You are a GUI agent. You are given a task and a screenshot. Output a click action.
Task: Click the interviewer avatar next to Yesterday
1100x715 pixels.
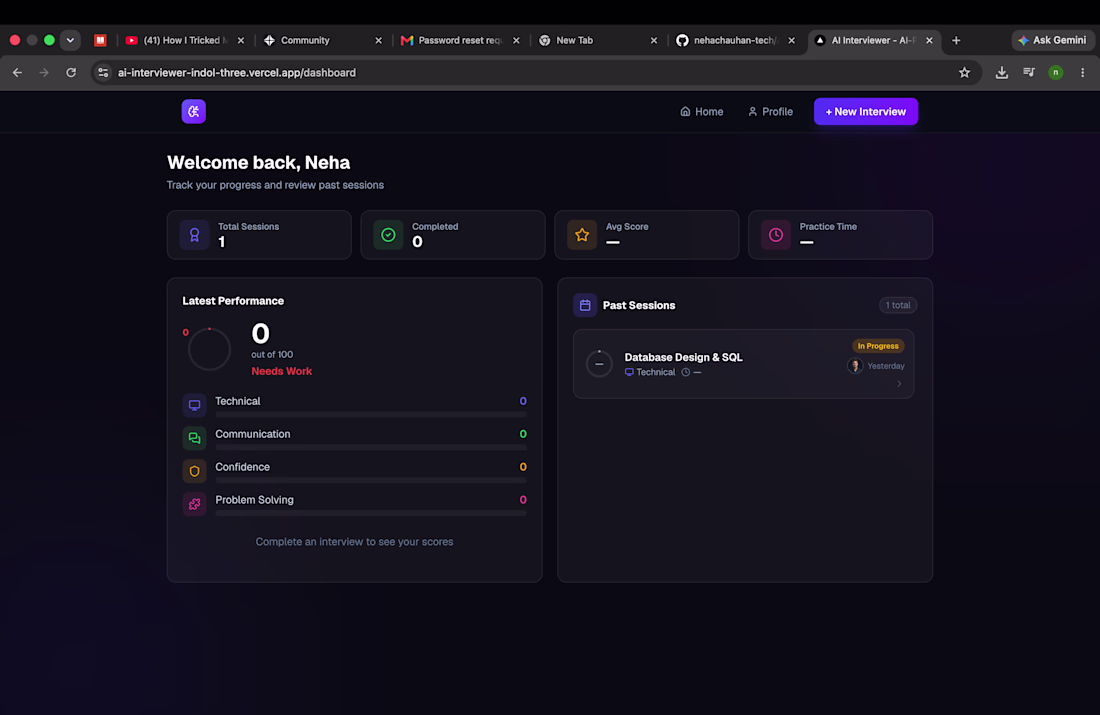coord(854,366)
